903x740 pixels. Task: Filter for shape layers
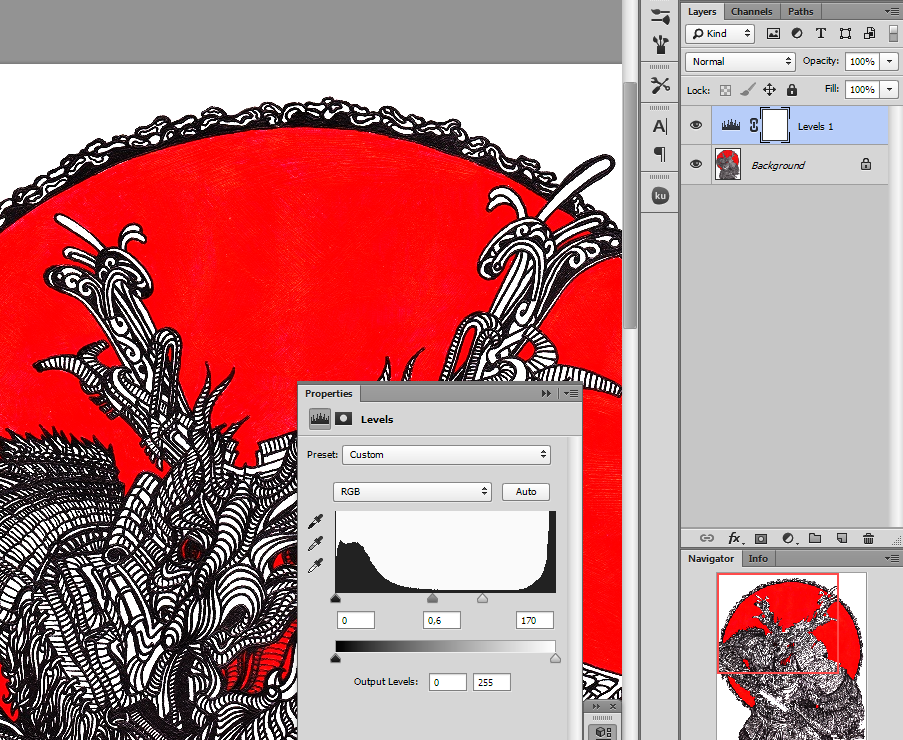(x=845, y=33)
